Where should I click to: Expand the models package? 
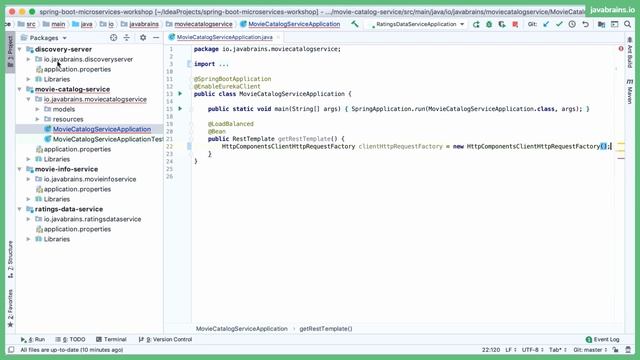[38, 109]
